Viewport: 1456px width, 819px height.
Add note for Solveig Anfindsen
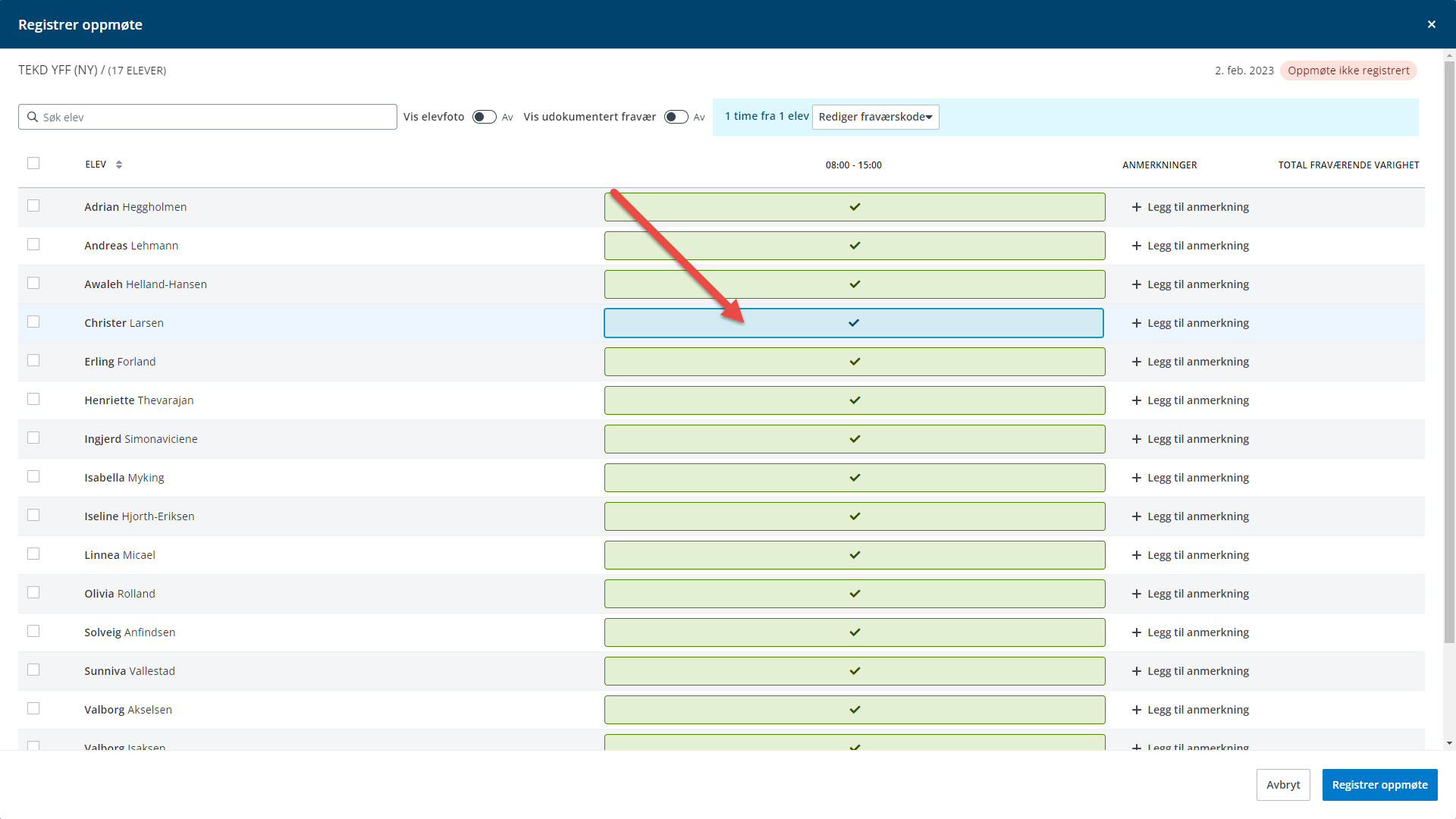pos(1190,632)
